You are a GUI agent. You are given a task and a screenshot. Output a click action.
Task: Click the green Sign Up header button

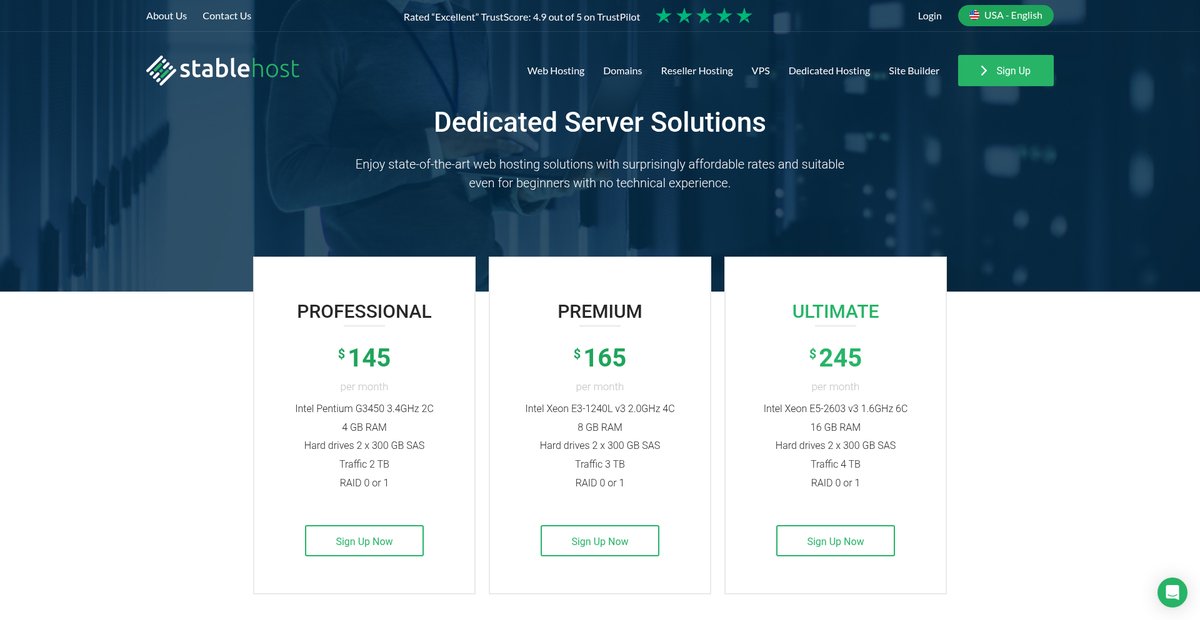(x=1005, y=70)
